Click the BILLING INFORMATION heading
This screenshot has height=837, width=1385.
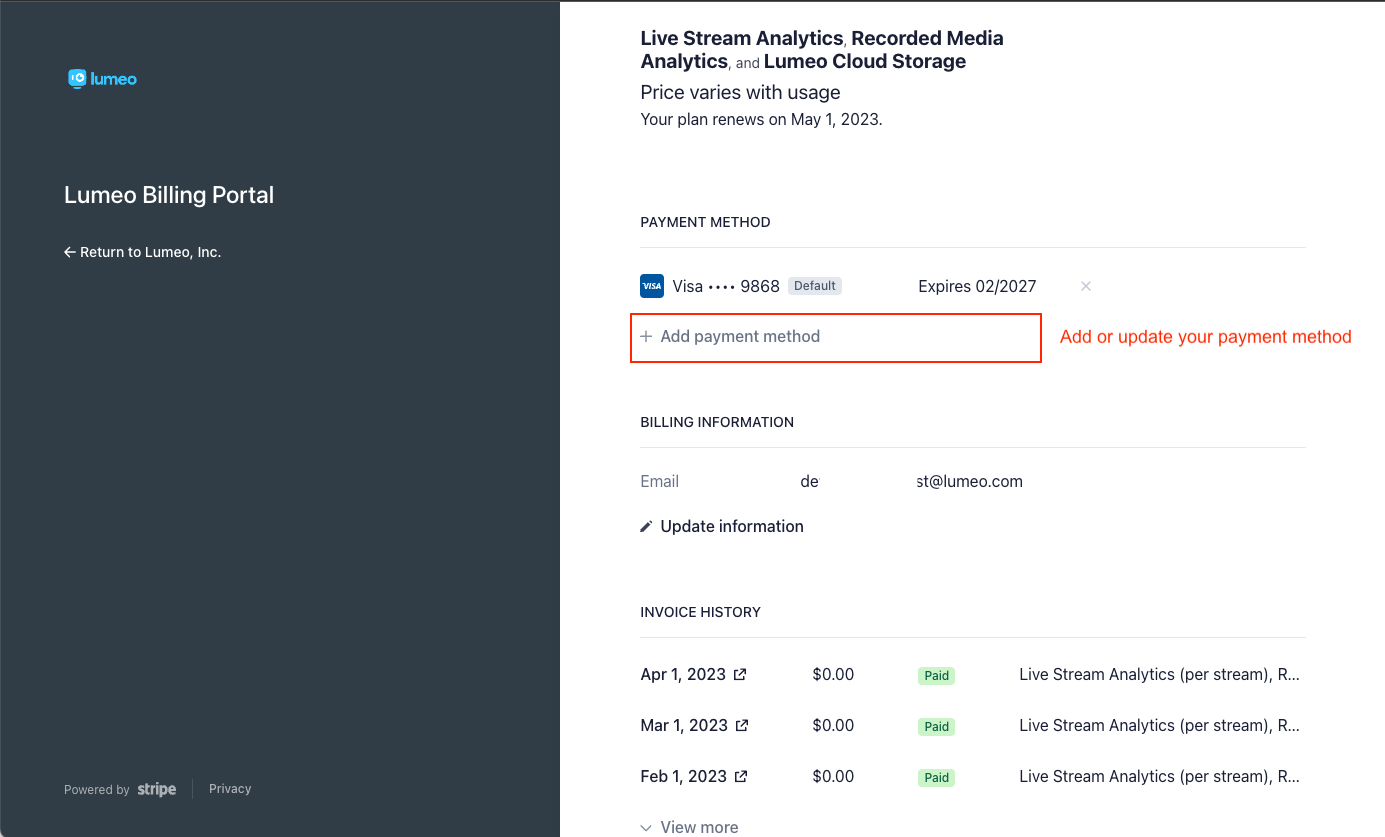click(x=717, y=422)
